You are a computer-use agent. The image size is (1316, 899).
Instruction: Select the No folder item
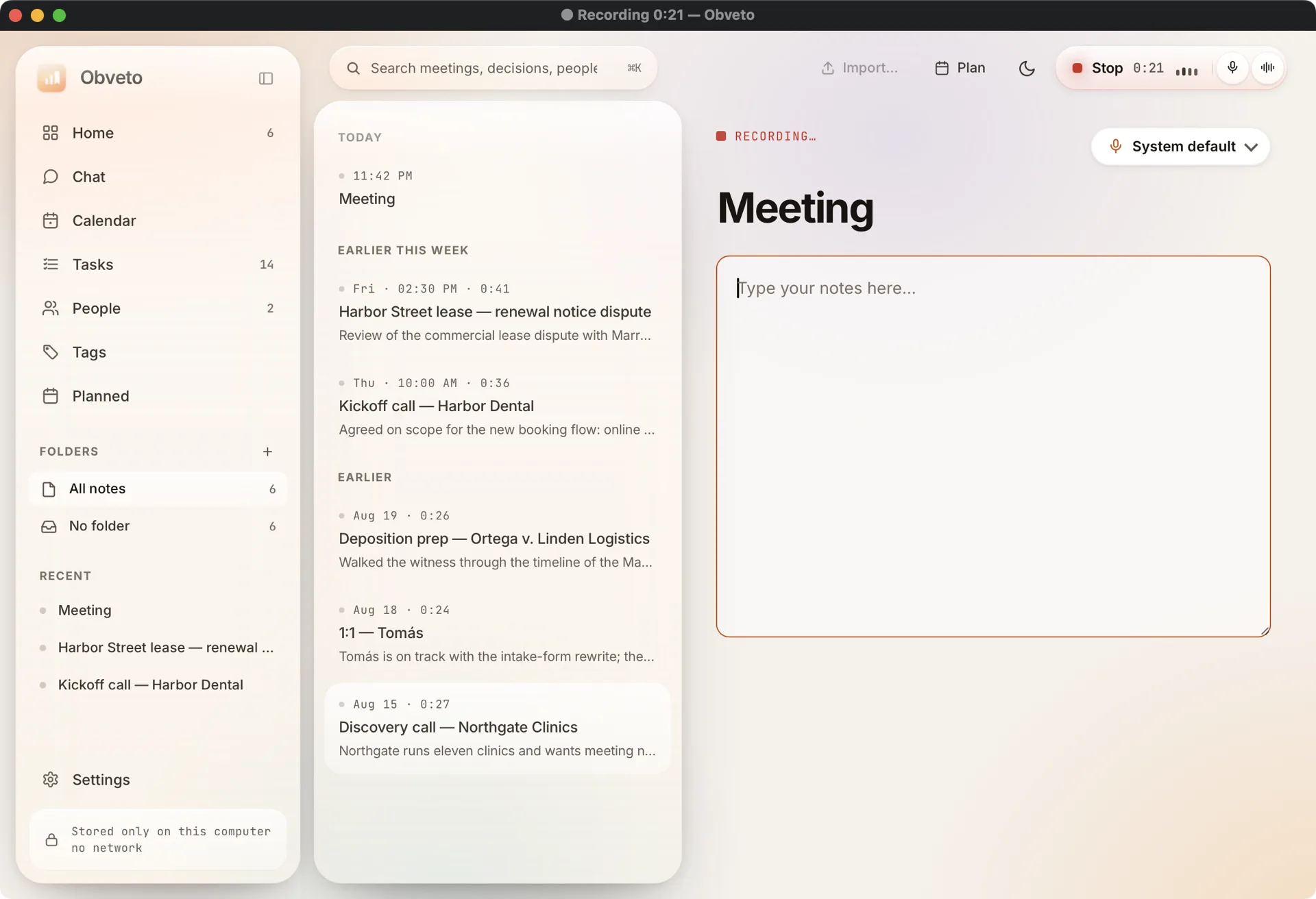pos(158,526)
